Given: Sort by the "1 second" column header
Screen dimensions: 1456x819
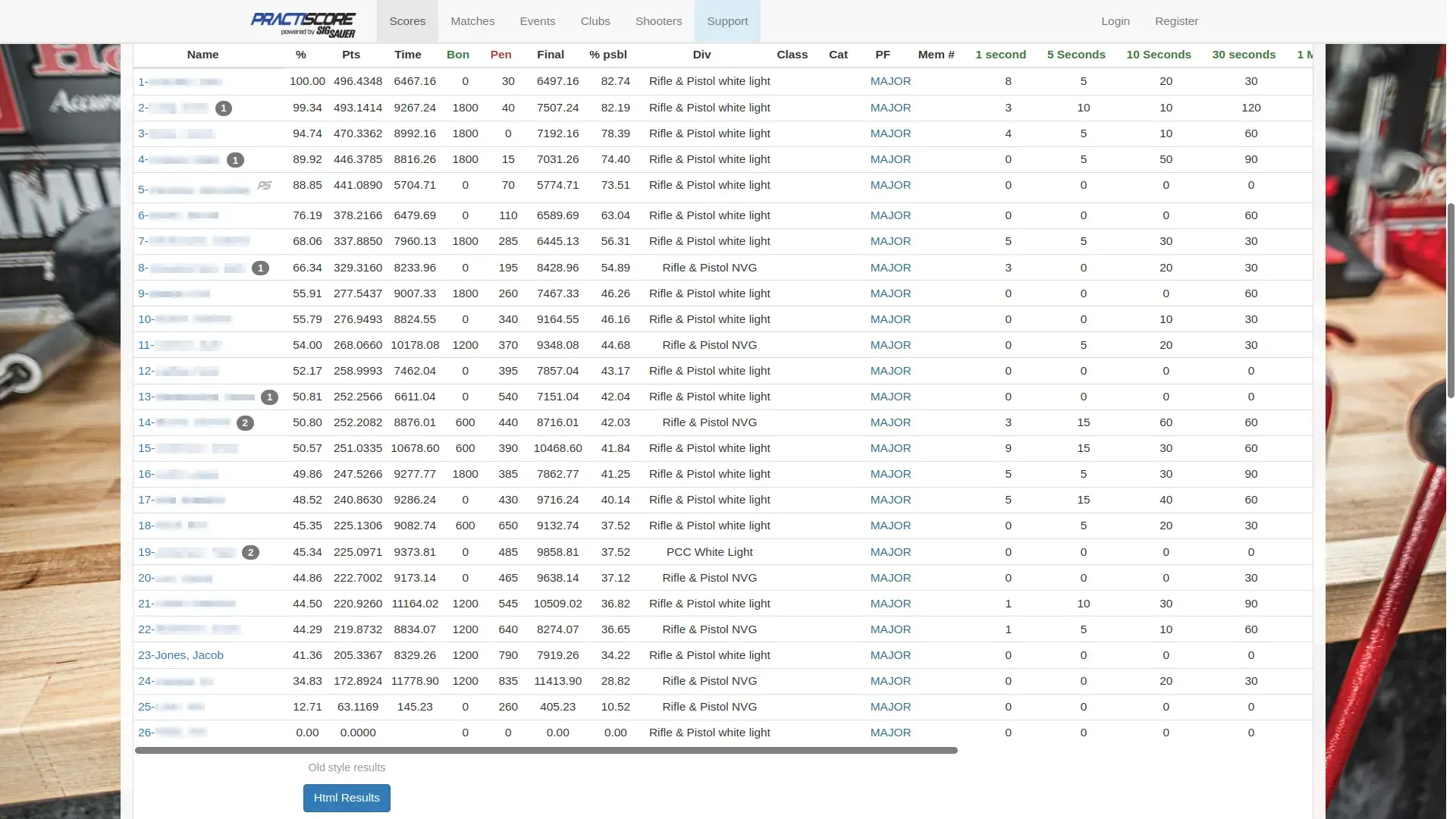Looking at the screenshot, I should [1000, 55].
